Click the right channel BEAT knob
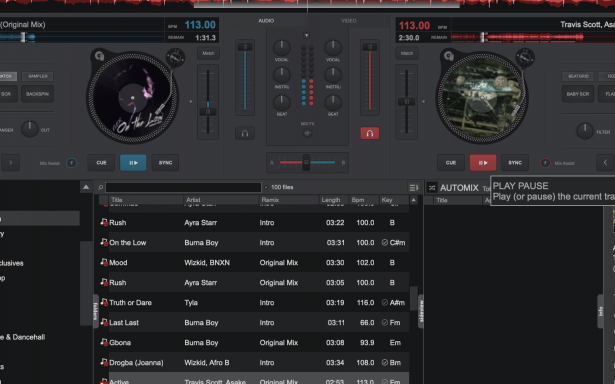This screenshot has height=384, width=615. pyautogui.click(x=333, y=102)
